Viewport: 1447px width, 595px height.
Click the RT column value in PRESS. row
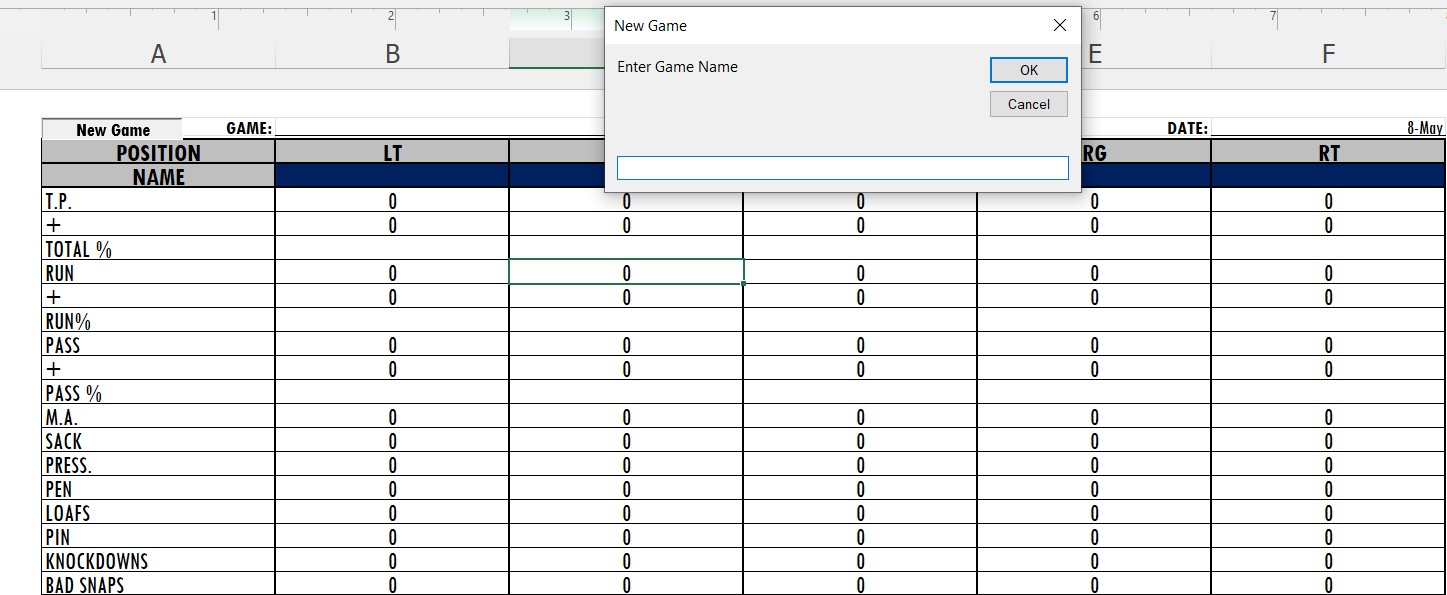[x=1328, y=465]
